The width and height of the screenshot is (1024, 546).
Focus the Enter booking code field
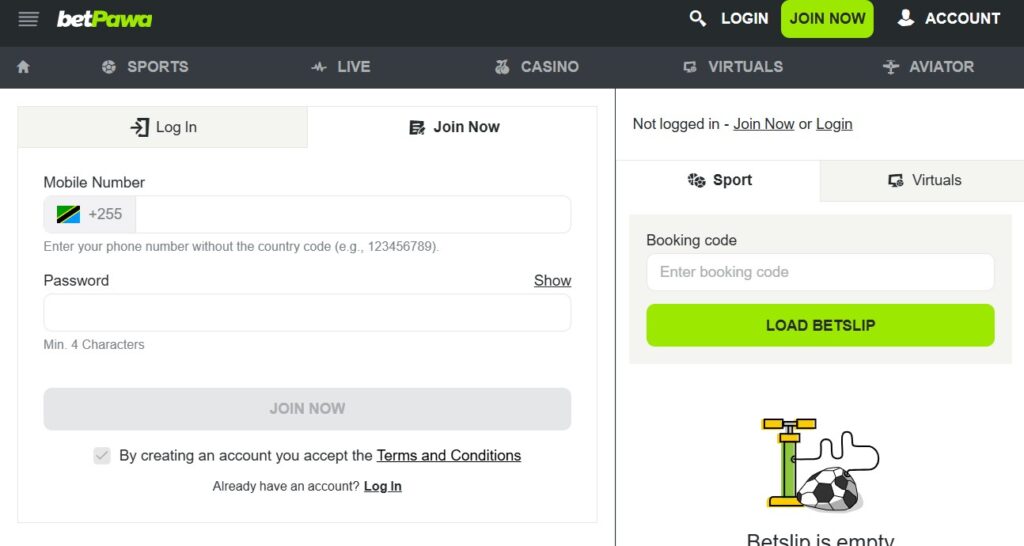pos(820,272)
